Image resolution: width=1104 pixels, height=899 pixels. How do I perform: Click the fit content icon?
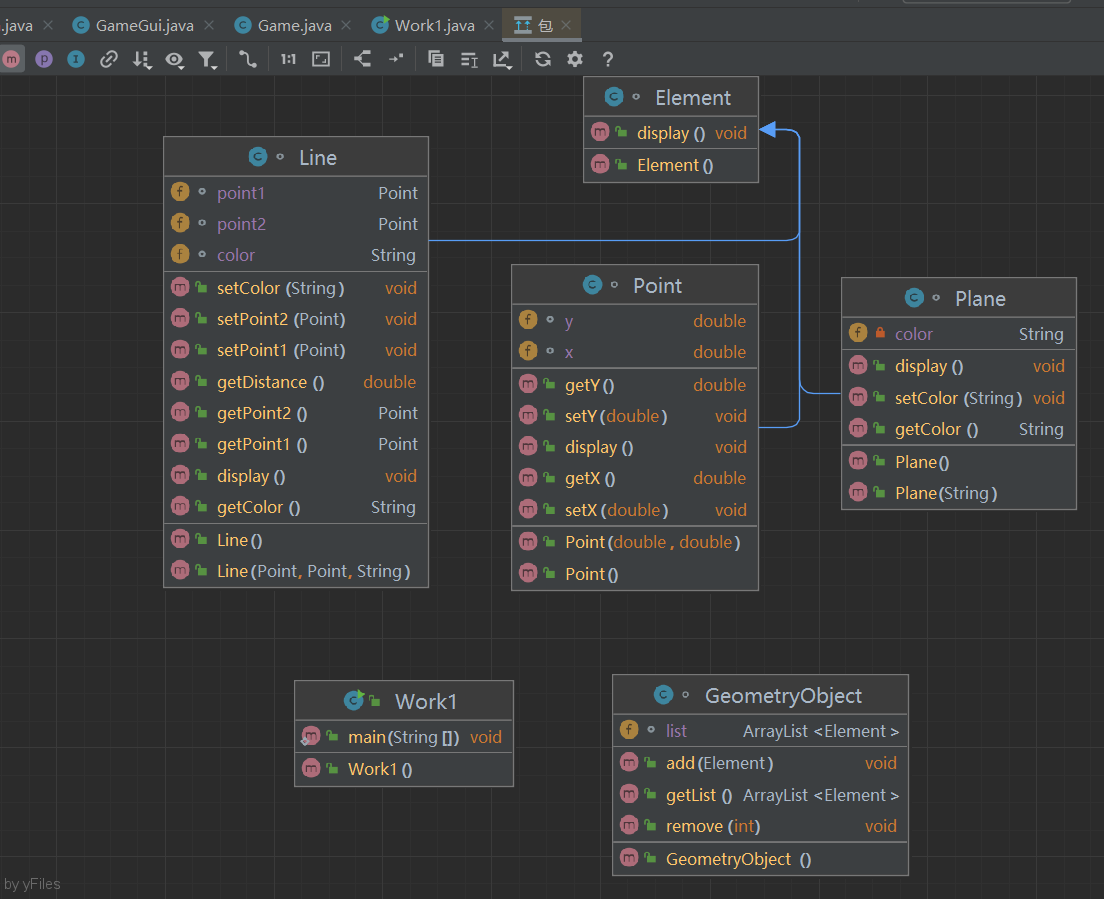321,59
